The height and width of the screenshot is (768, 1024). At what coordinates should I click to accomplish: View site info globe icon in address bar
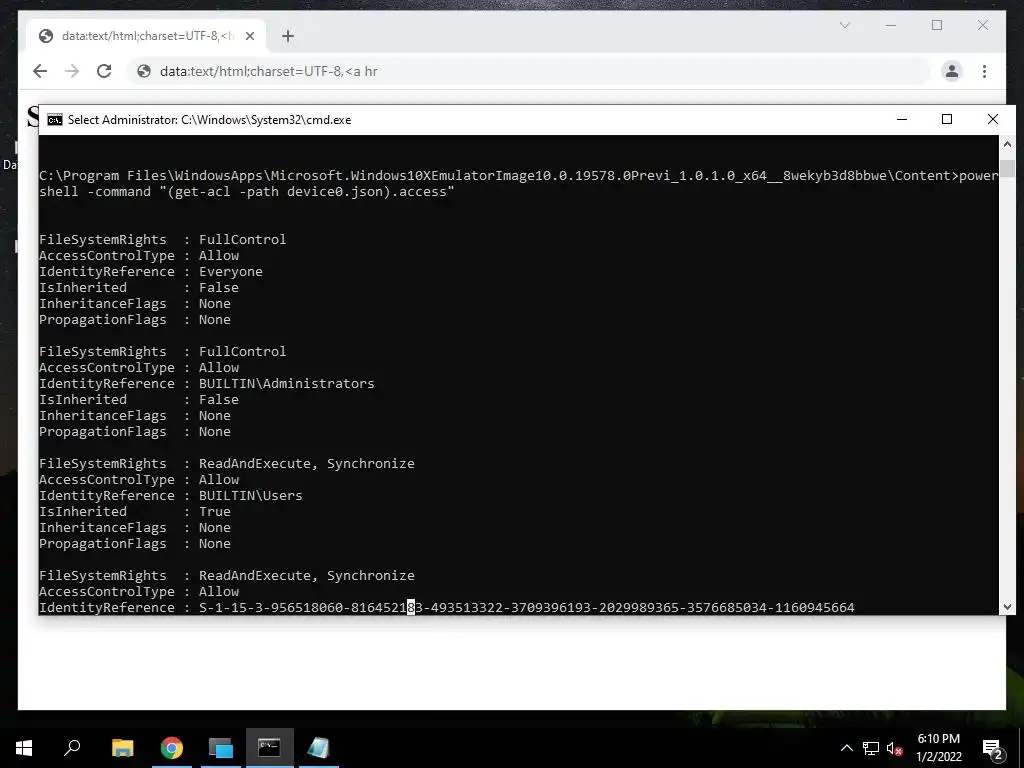pyautogui.click(x=144, y=71)
